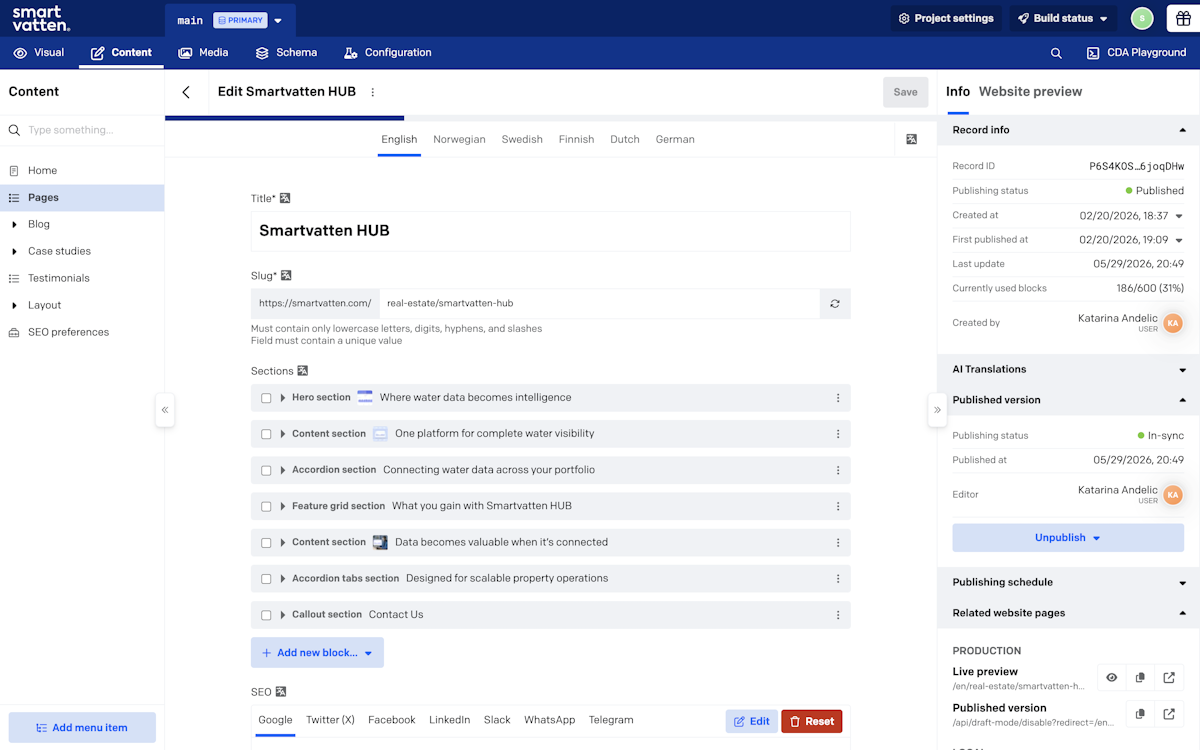Image resolution: width=1200 pixels, height=750 pixels.
Task: Click eye icon for Live preview
Action: point(1111,678)
